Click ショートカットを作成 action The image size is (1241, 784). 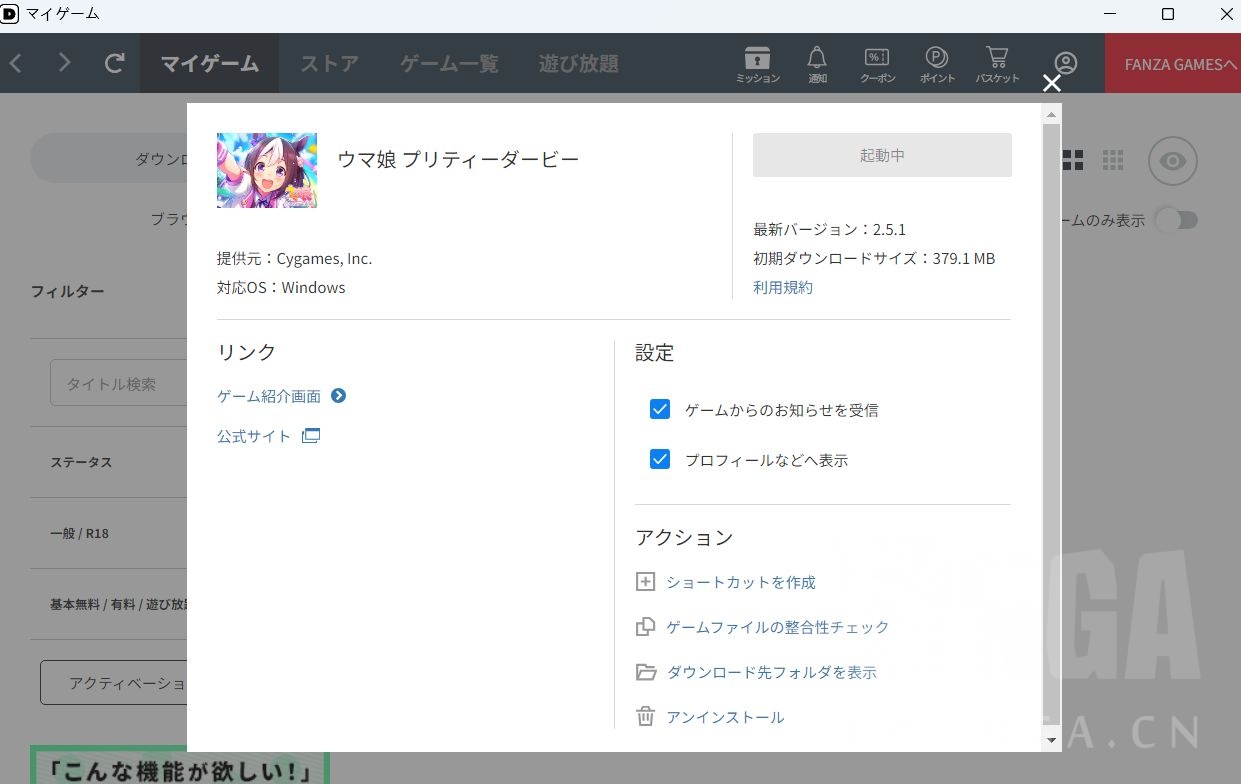(740, 582)
